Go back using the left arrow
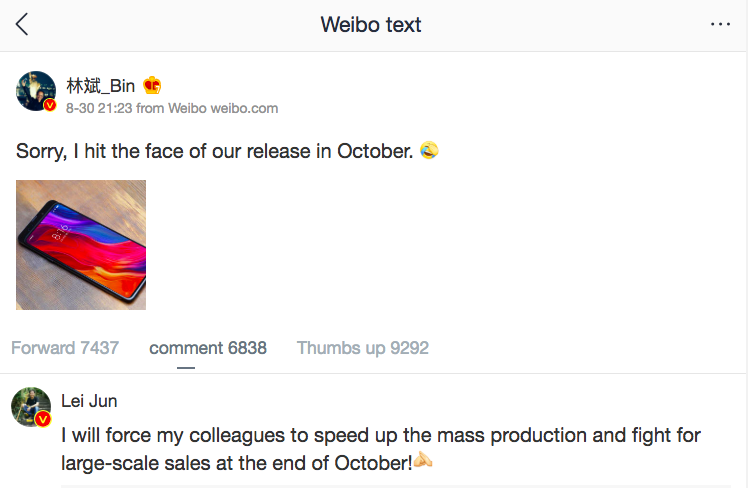748x488 pixels. 22,25
